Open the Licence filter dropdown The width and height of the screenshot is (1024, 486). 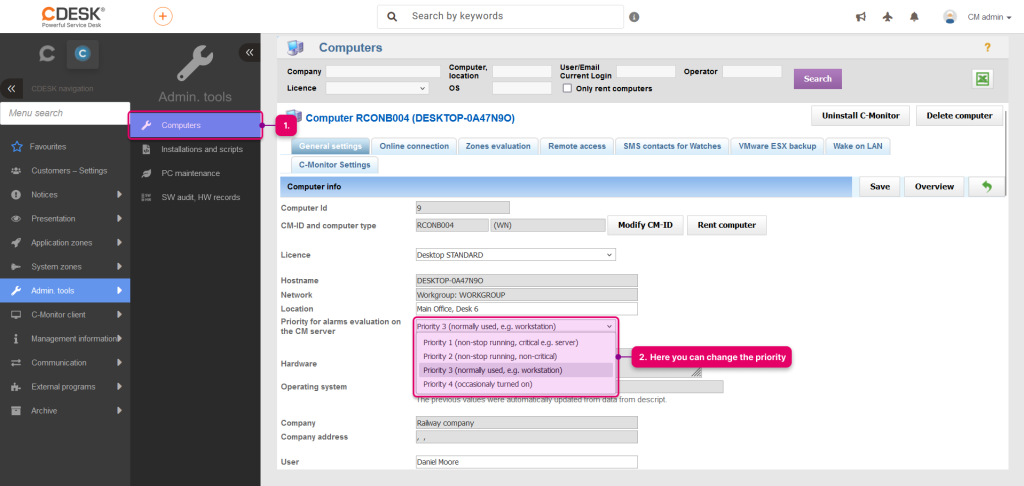377,88
